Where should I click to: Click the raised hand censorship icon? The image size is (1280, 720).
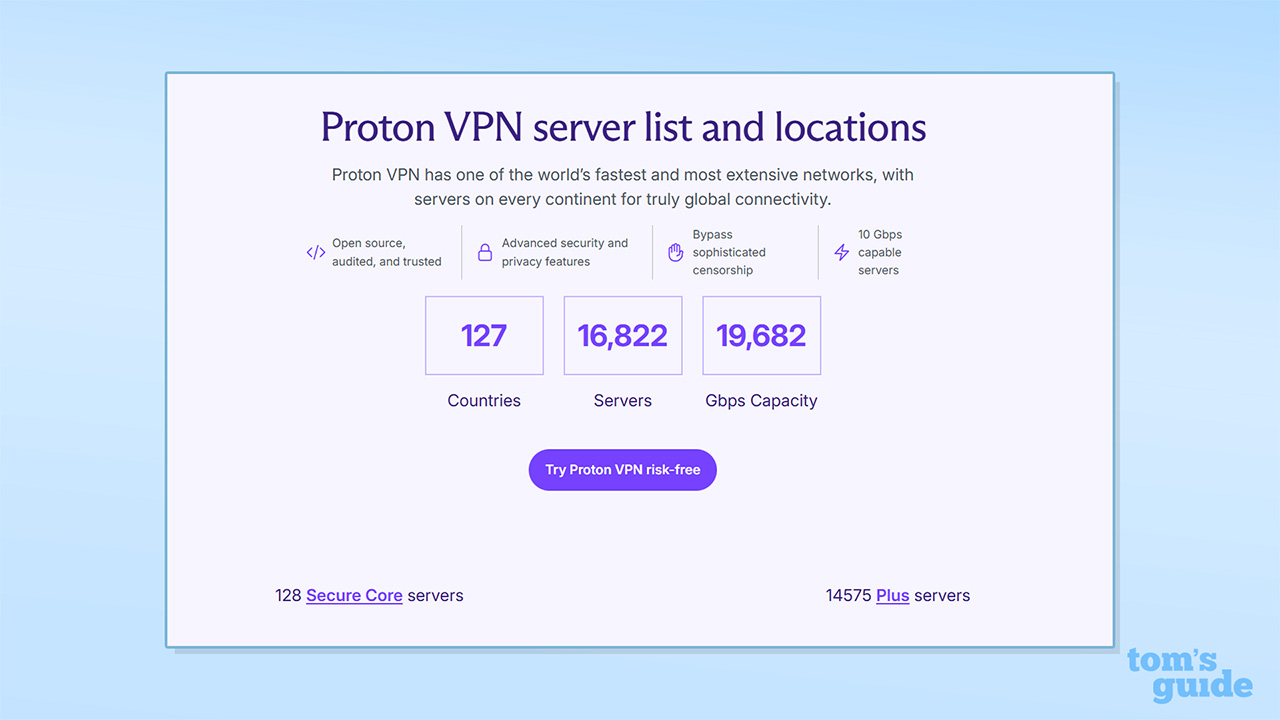[675, 252]
